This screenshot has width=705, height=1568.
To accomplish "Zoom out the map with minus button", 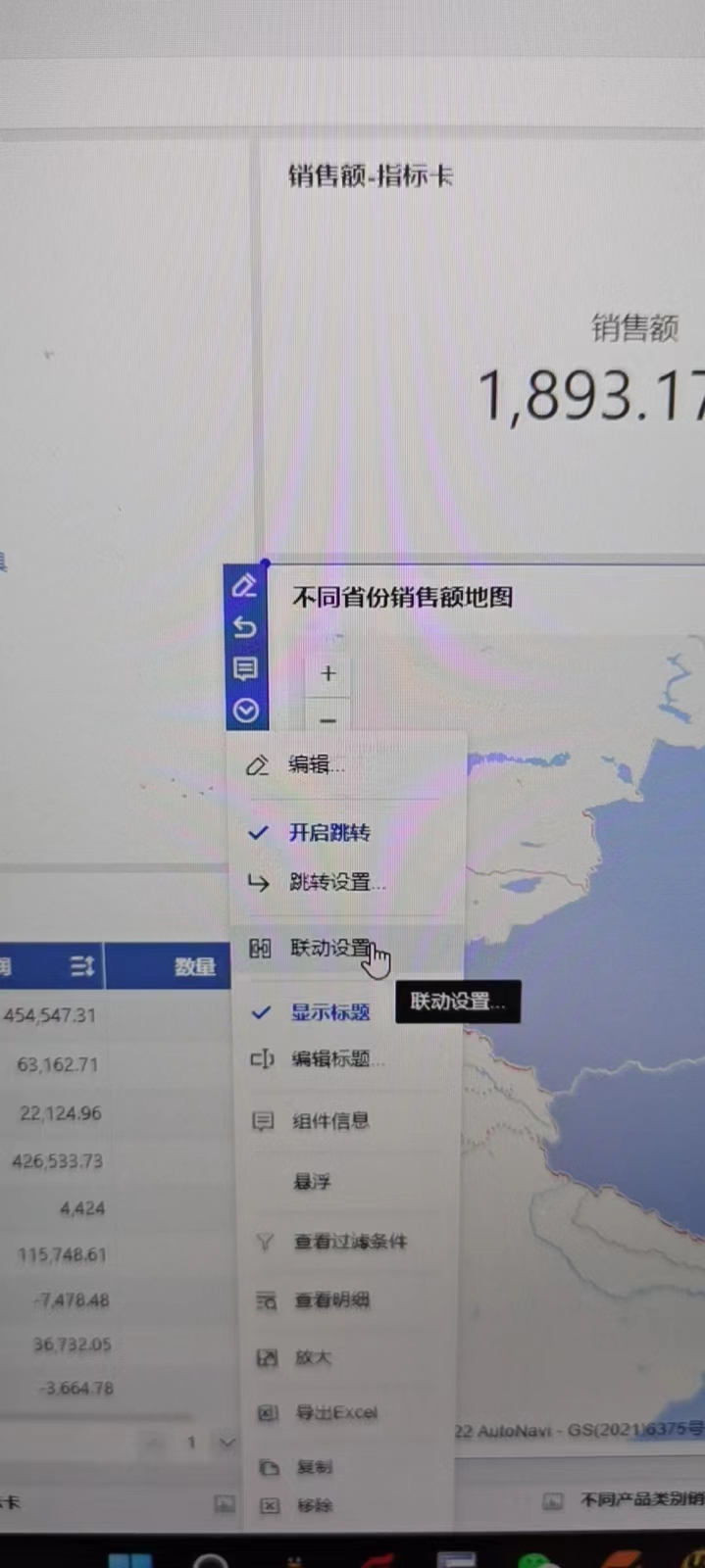I will click(327, 719).
